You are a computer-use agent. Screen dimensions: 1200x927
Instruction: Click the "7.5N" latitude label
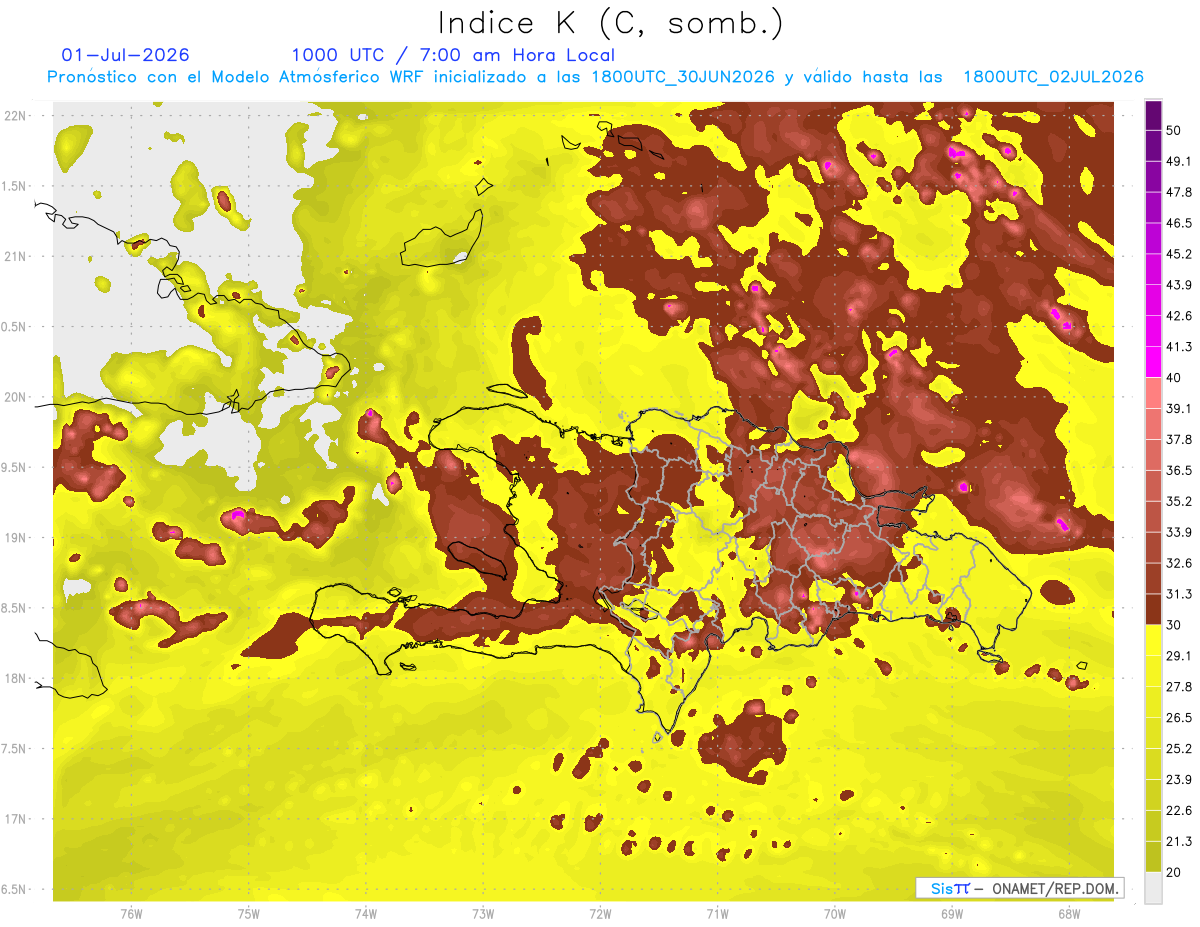(x=13, y=749)
